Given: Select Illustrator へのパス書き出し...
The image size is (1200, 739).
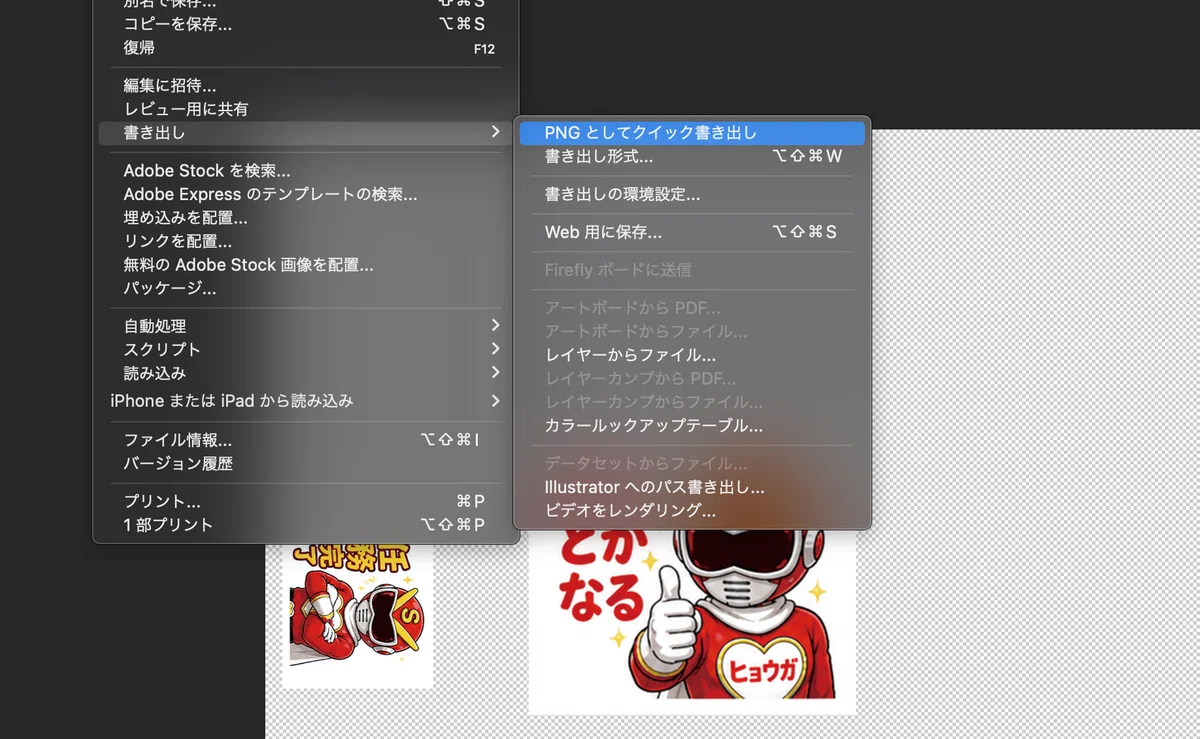Looking at the screenshot, I should 692,488.
